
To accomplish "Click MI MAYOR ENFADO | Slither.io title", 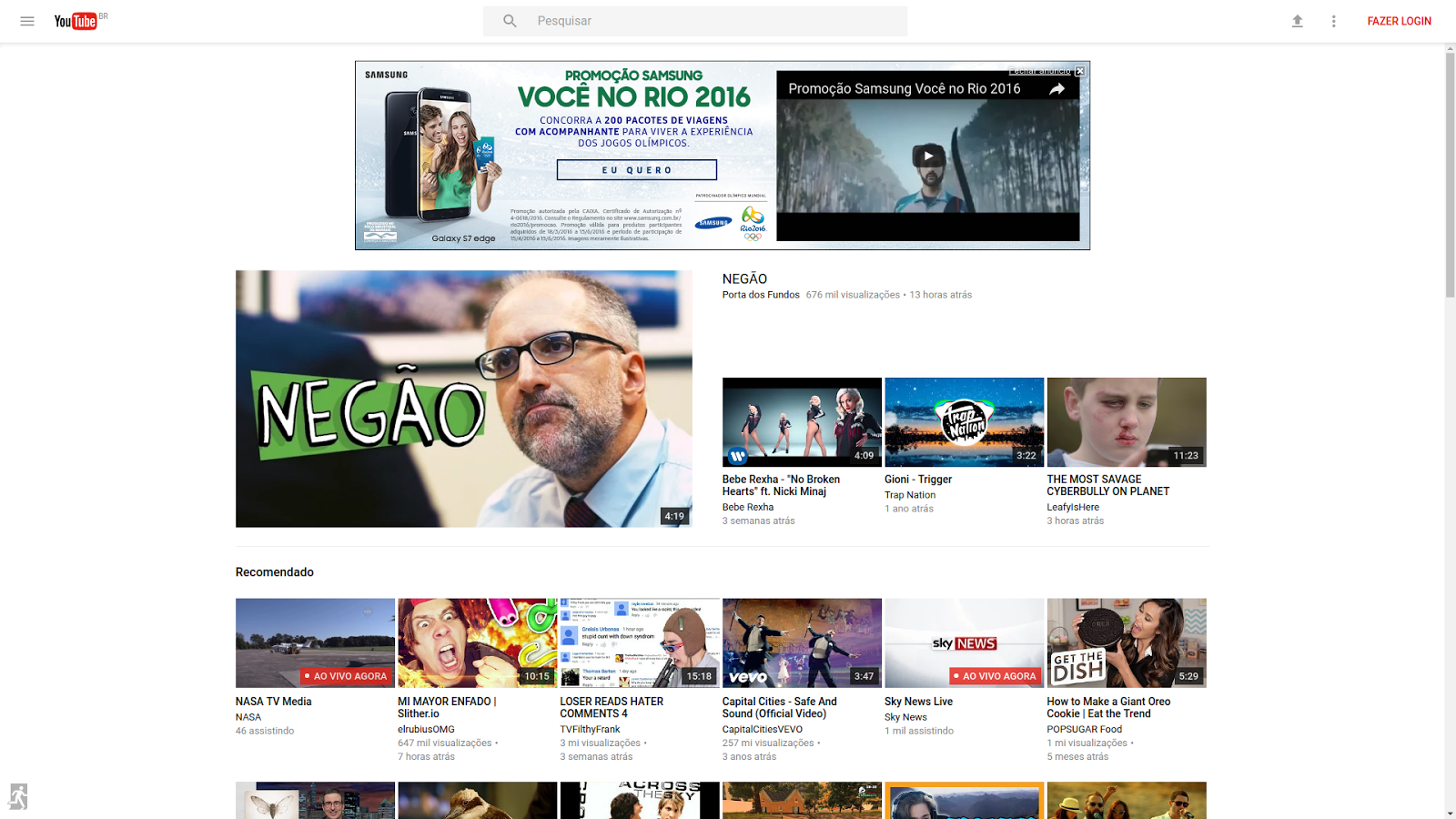I will click(447, 707).
